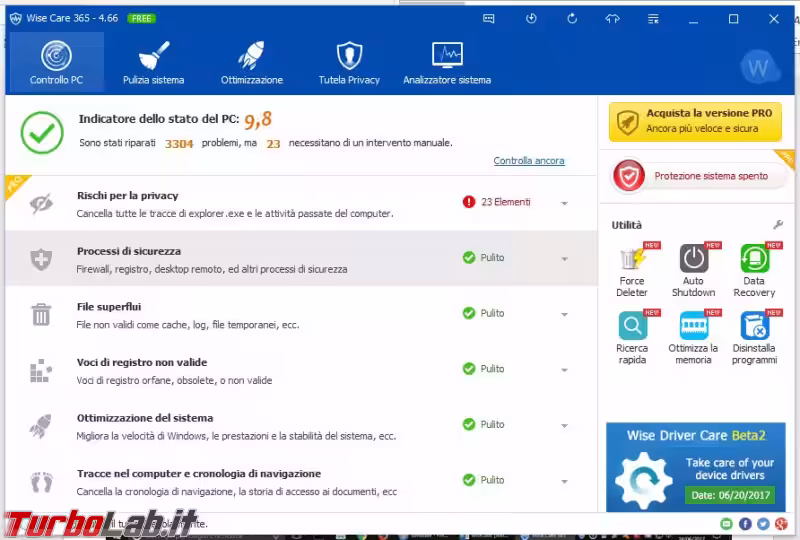Click Acquista la versione PRO button
Viewport: 800px width, 540px height.
click(696, 121)
